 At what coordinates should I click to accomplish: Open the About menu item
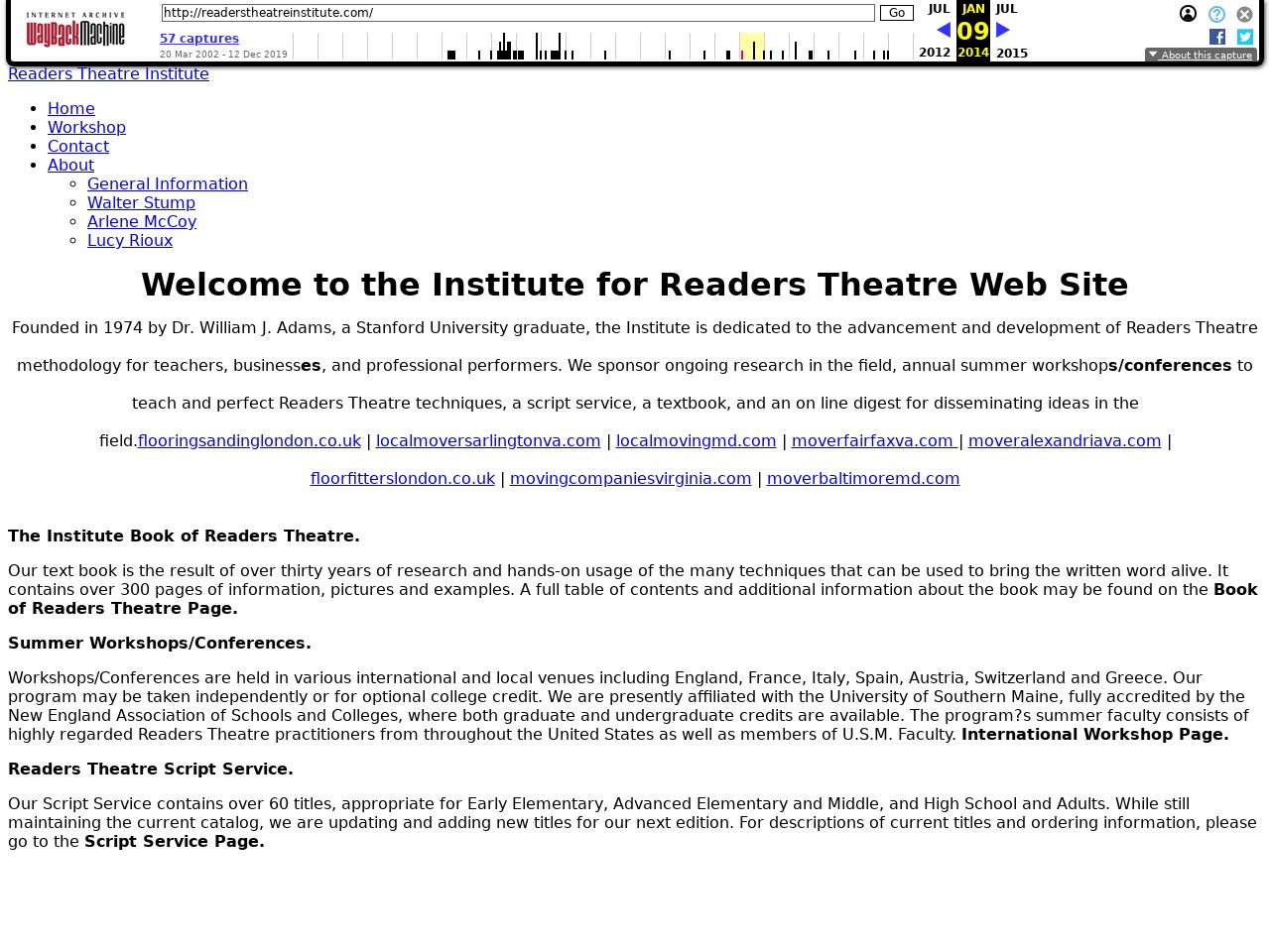point(70,165)
